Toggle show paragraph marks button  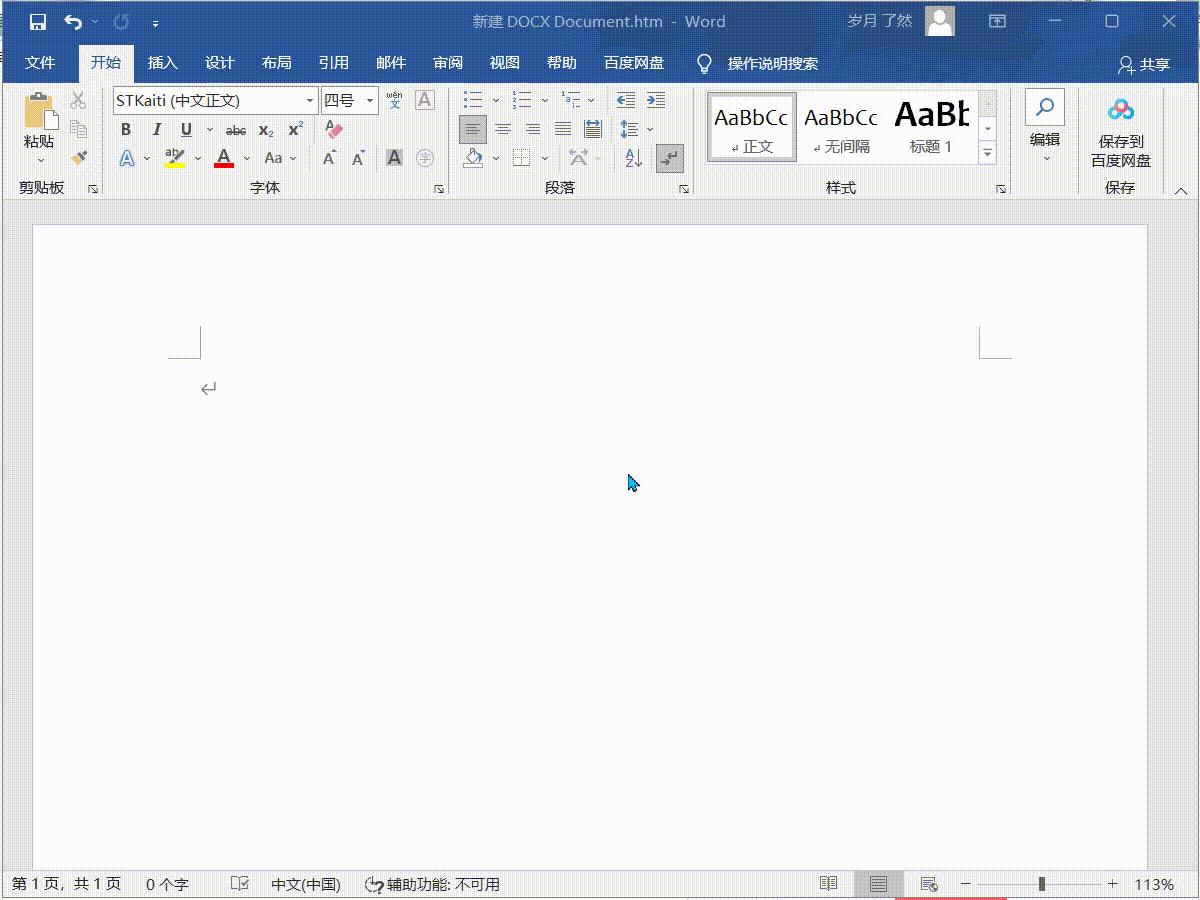click(669, 158)
